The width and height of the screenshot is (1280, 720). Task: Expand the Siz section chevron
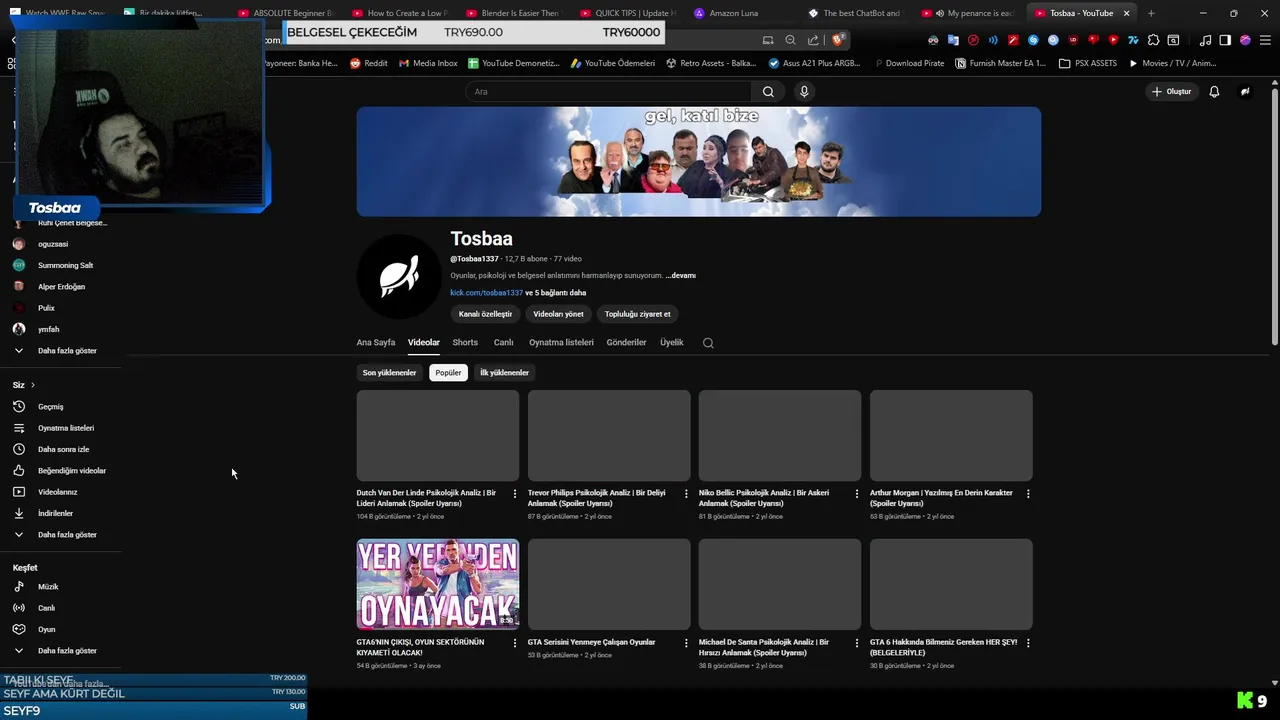point(32,385)
